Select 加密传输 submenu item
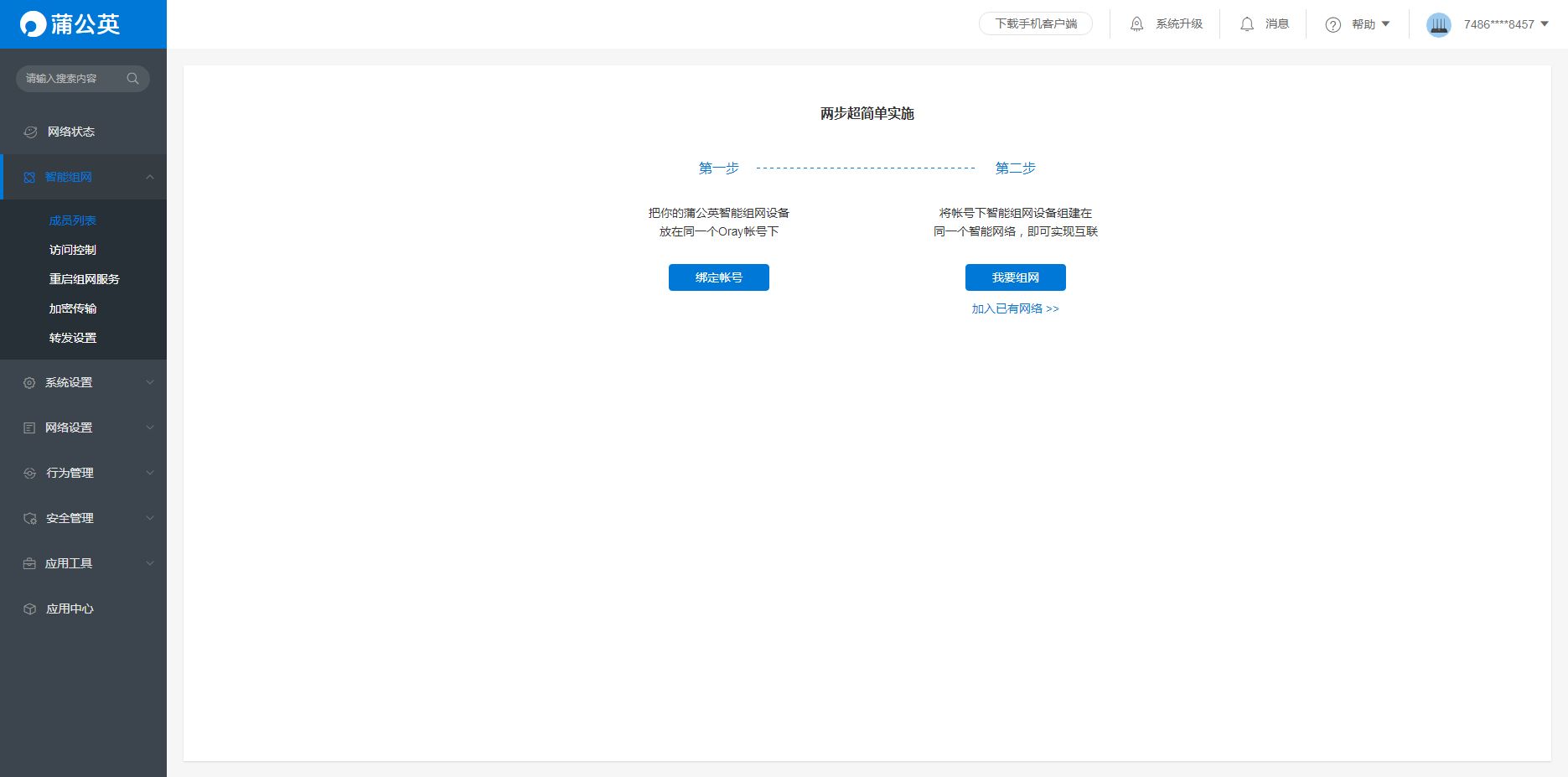Viewport: 1568px width, 777px height. point(73,308)
